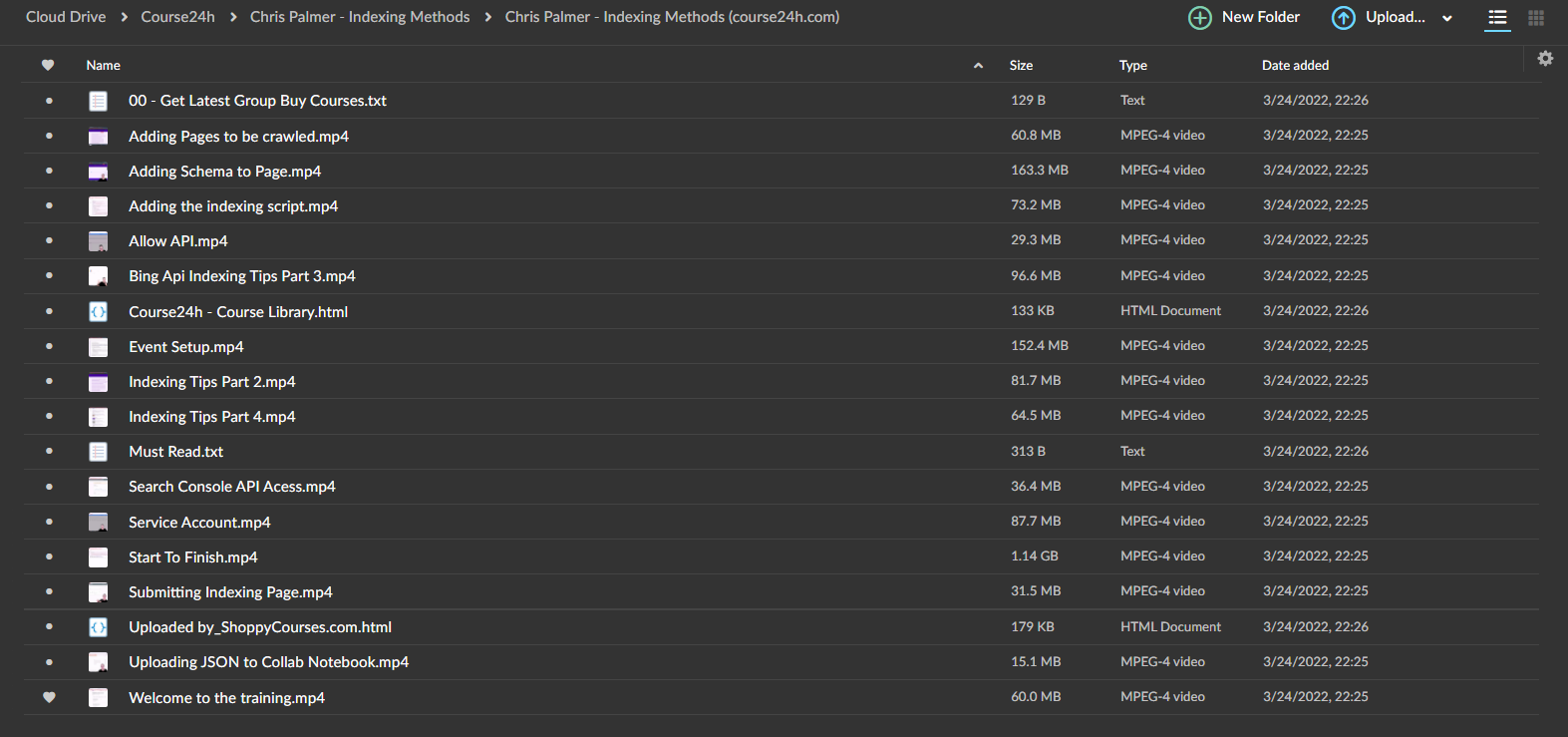Select Indexing Tips Part 4.mp4 name
The image size is (1568, 737).
tap(212, 417)
